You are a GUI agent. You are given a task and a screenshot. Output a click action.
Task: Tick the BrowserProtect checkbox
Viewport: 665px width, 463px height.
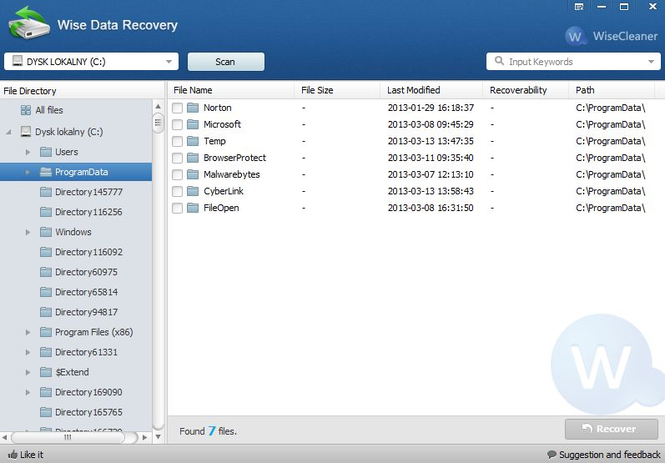177,158
